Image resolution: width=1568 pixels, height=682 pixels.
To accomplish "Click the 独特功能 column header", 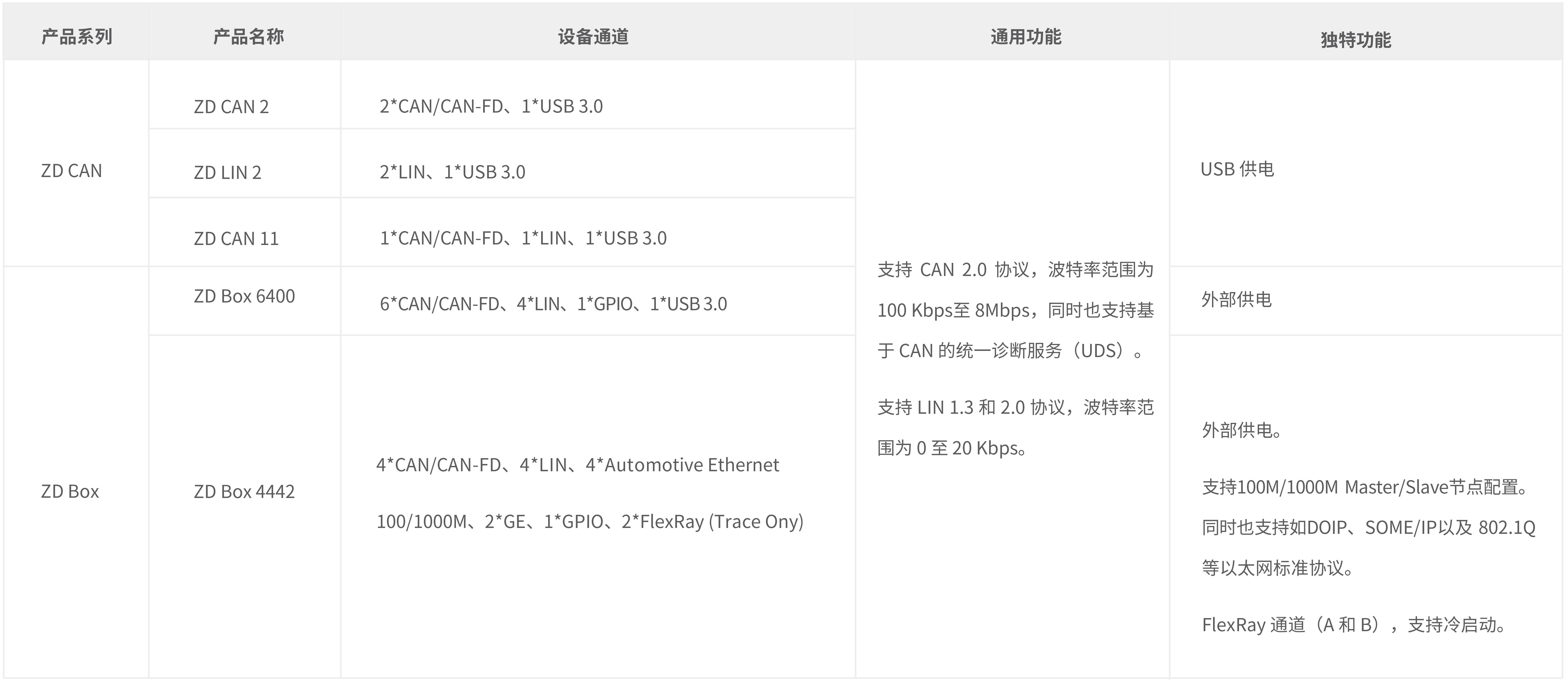I will coord(1356,40).
